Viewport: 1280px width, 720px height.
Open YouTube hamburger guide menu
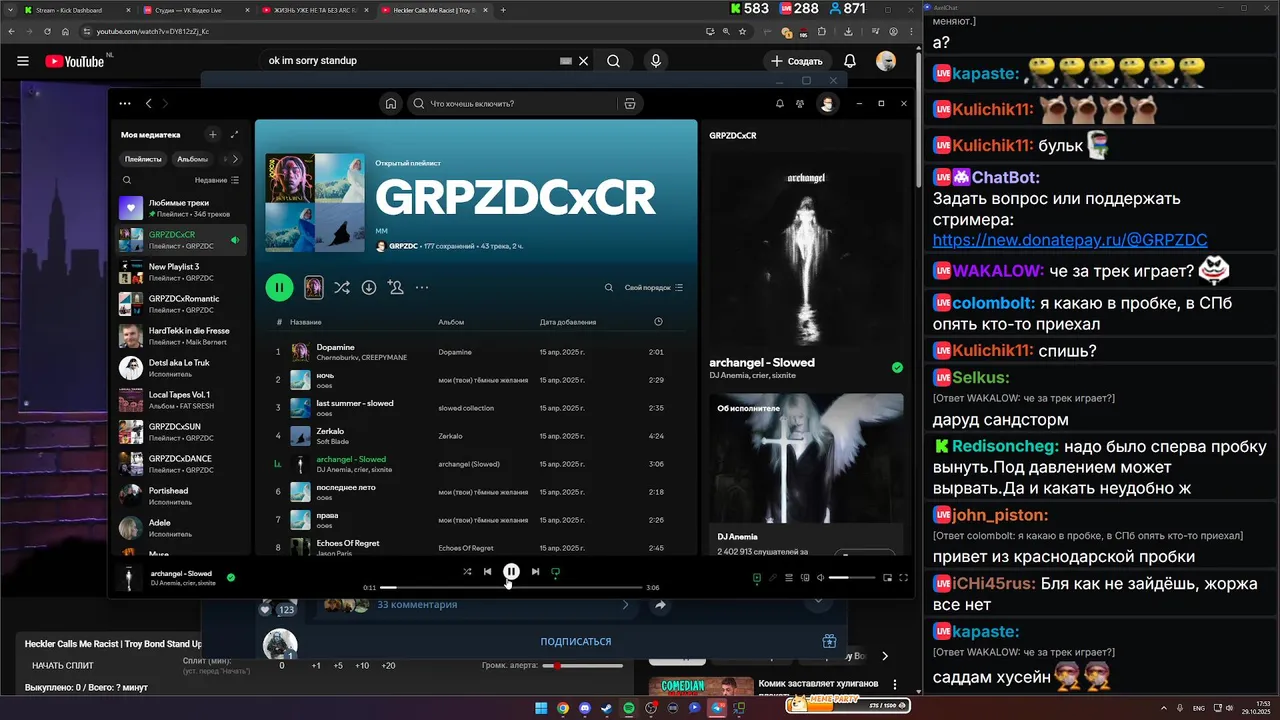pyautogui.click(x=23, y=61)
